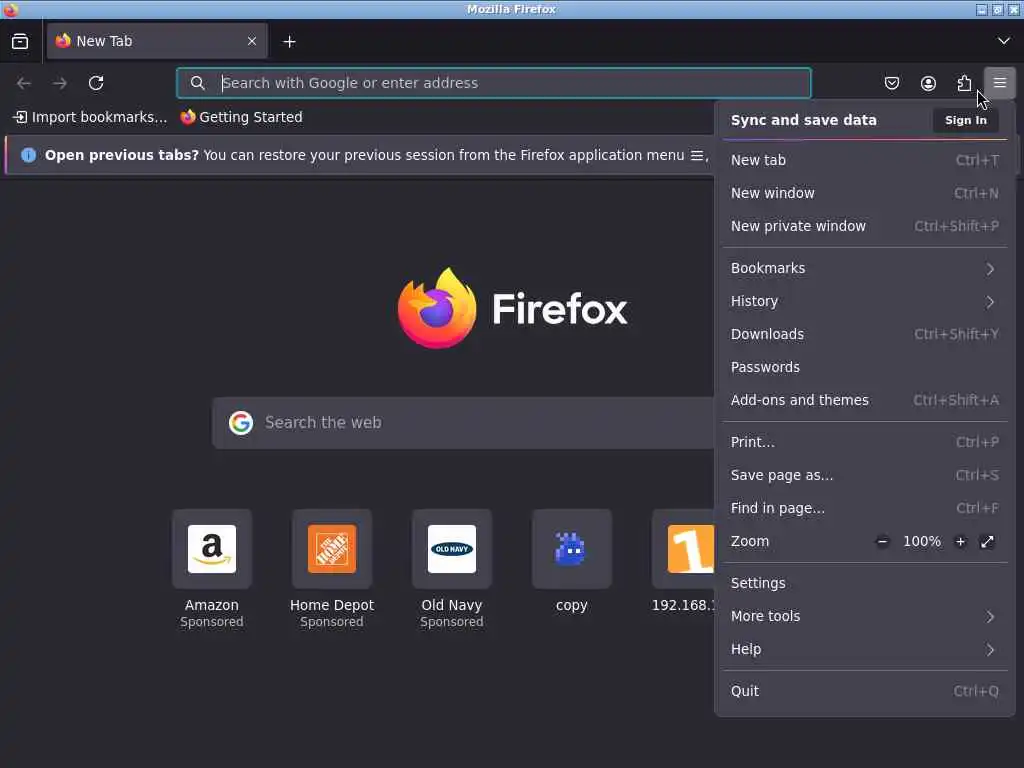Open Getting Started bookmark
Viewport: 1024px width, 768px height.
pyautogui.click(x=242, y=117)
